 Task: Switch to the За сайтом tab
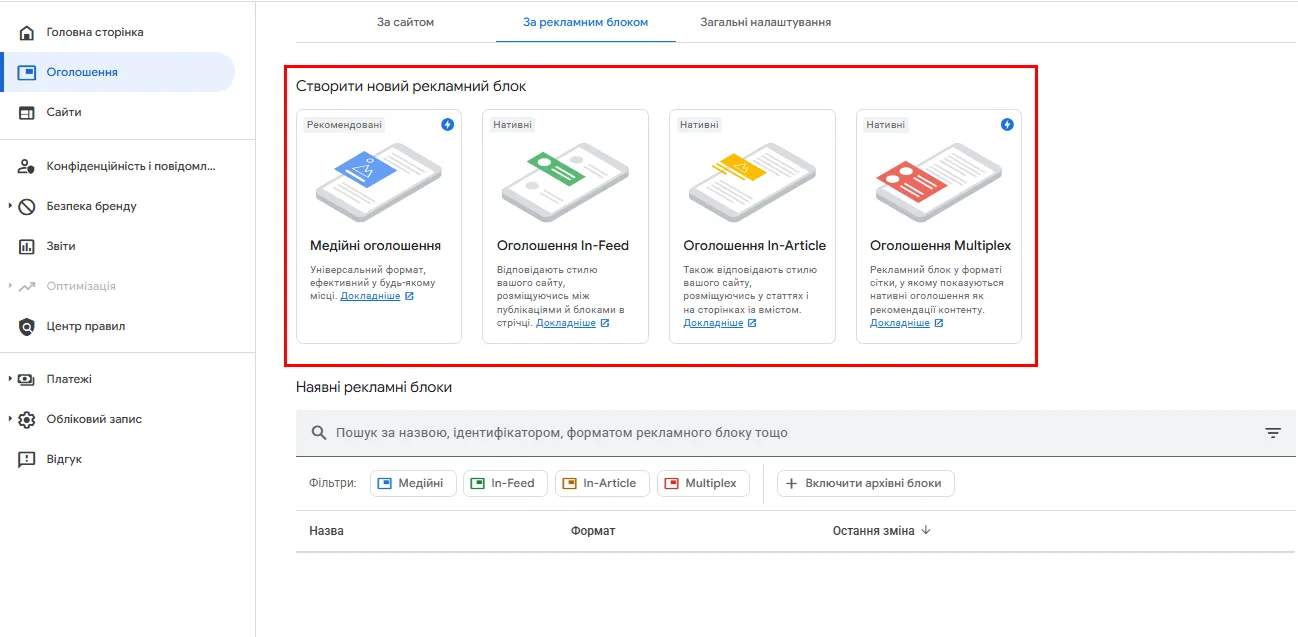coord(405,22)
